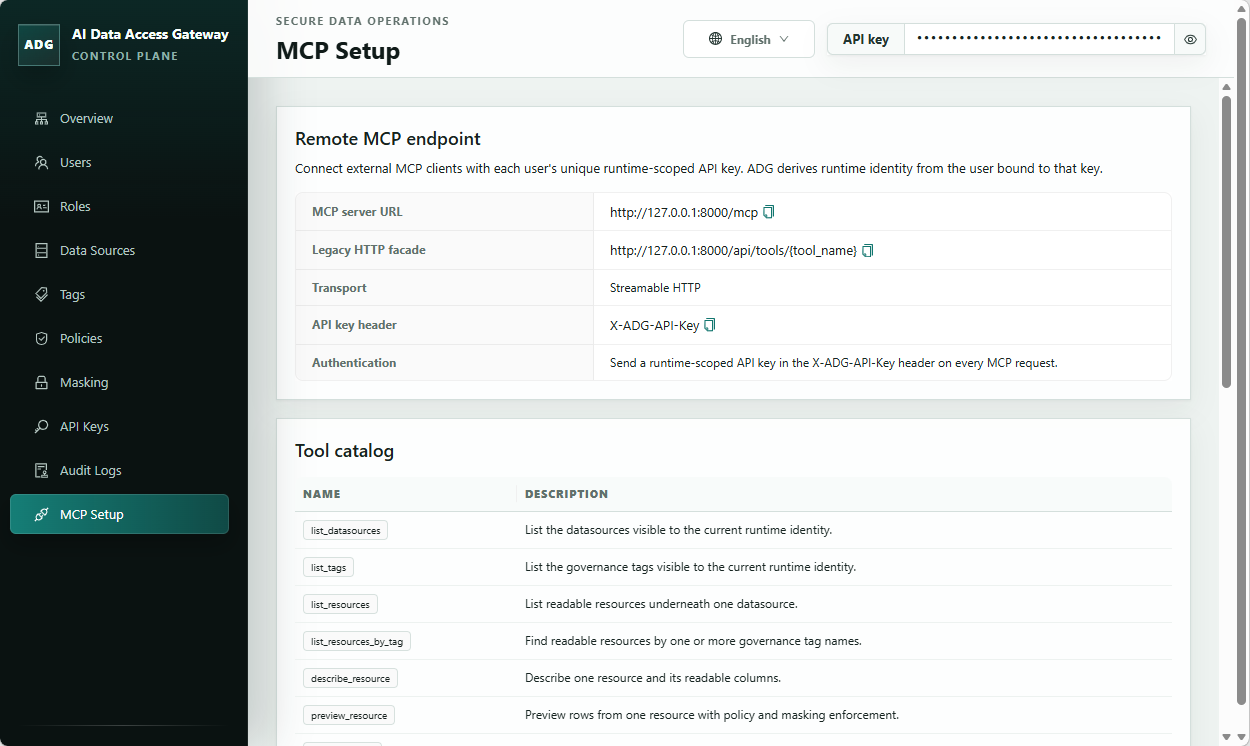Click 'Preview rows from one resource' description
The image size is (1250, 746).
tap(712, 715)
